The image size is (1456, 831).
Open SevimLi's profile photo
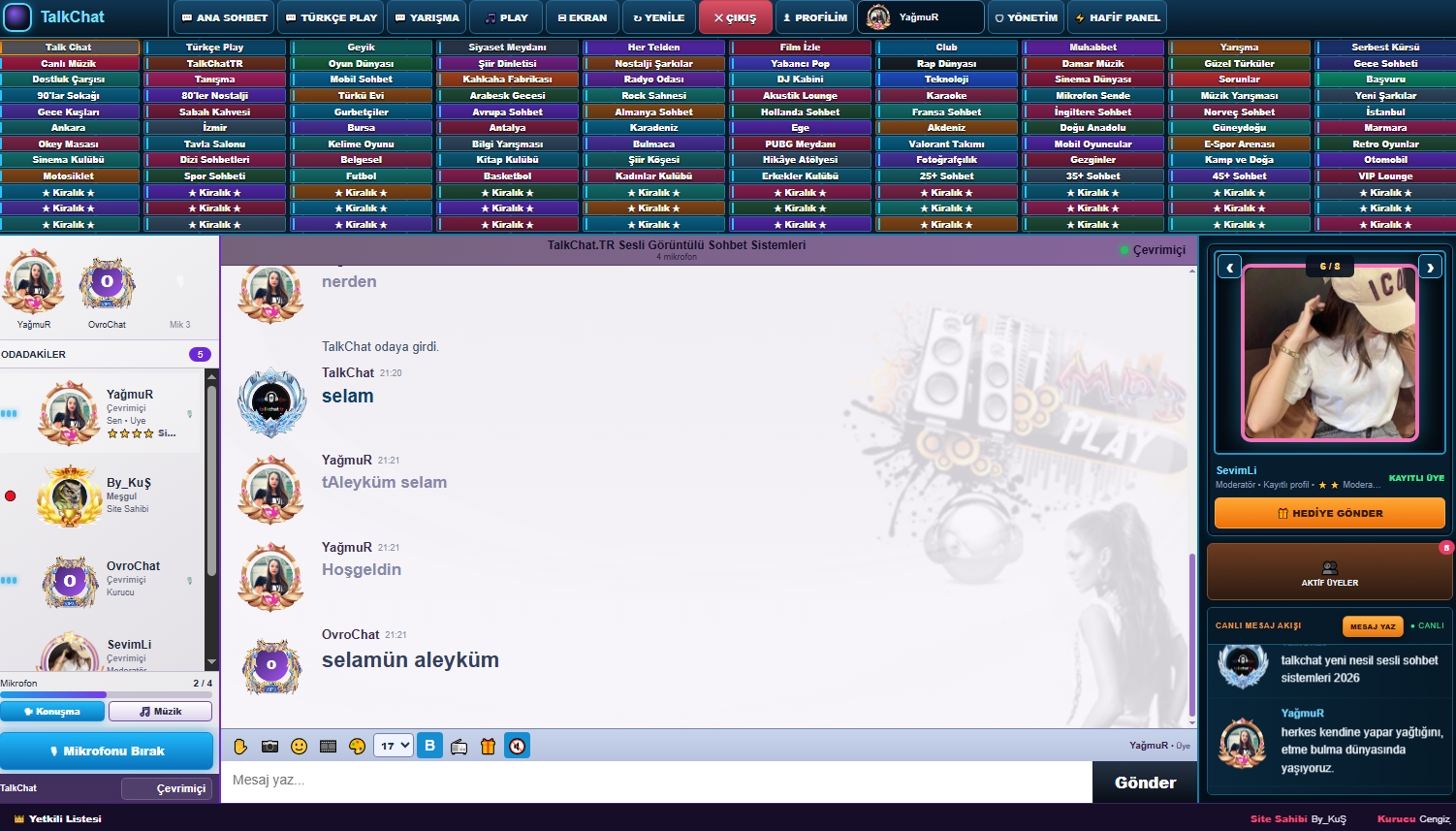pos(1330,353)
